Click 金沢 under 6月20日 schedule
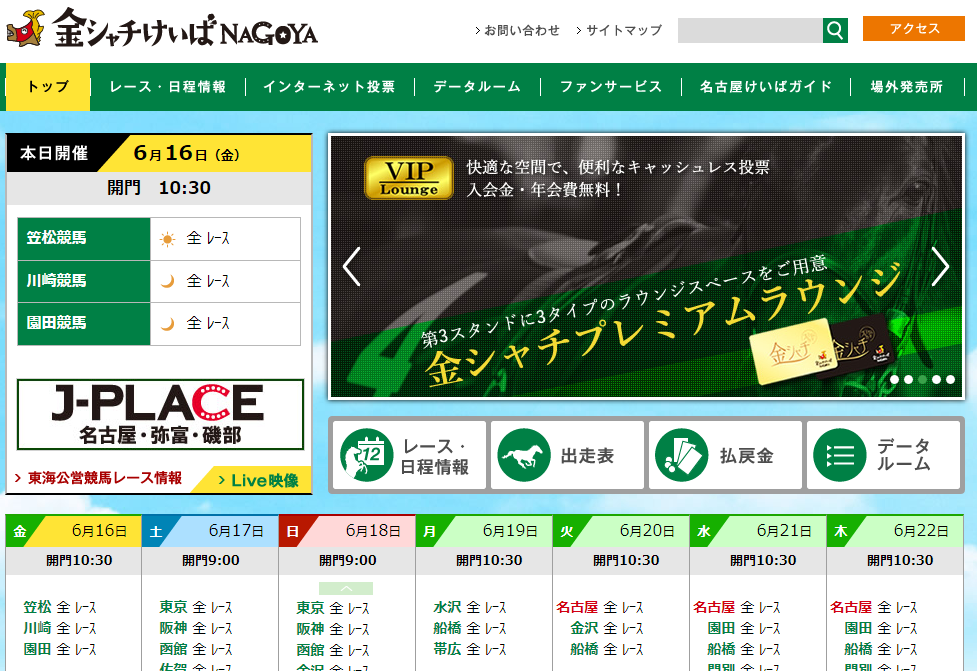Viewport: 977px width, 671px height. coord(584,628)
